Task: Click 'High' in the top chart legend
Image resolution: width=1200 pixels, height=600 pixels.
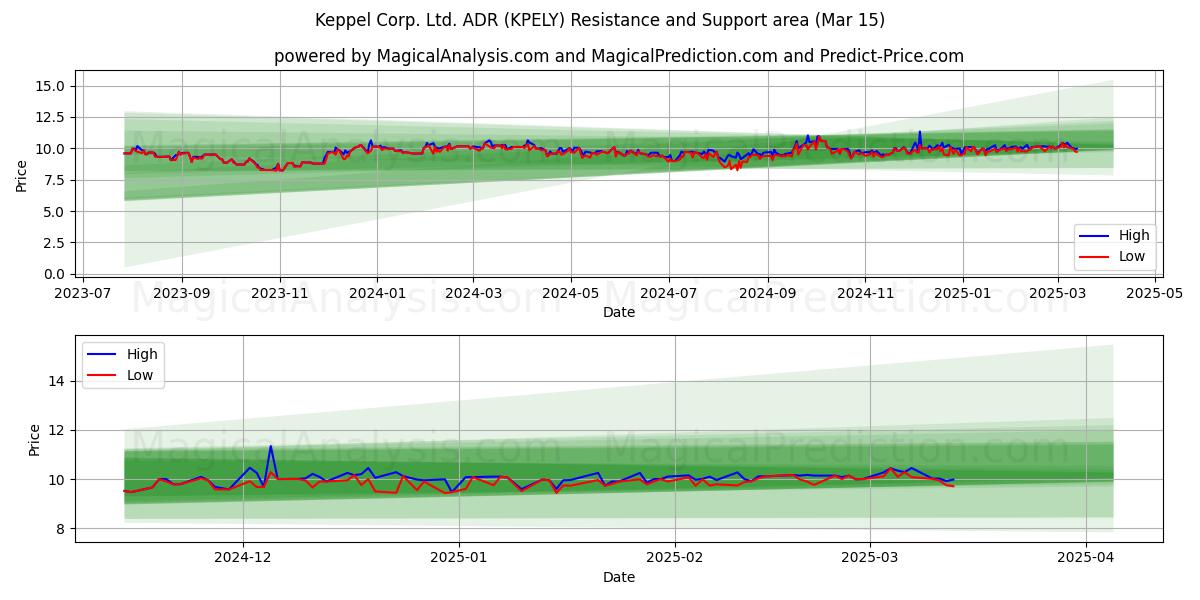Action: [1134, 236]
